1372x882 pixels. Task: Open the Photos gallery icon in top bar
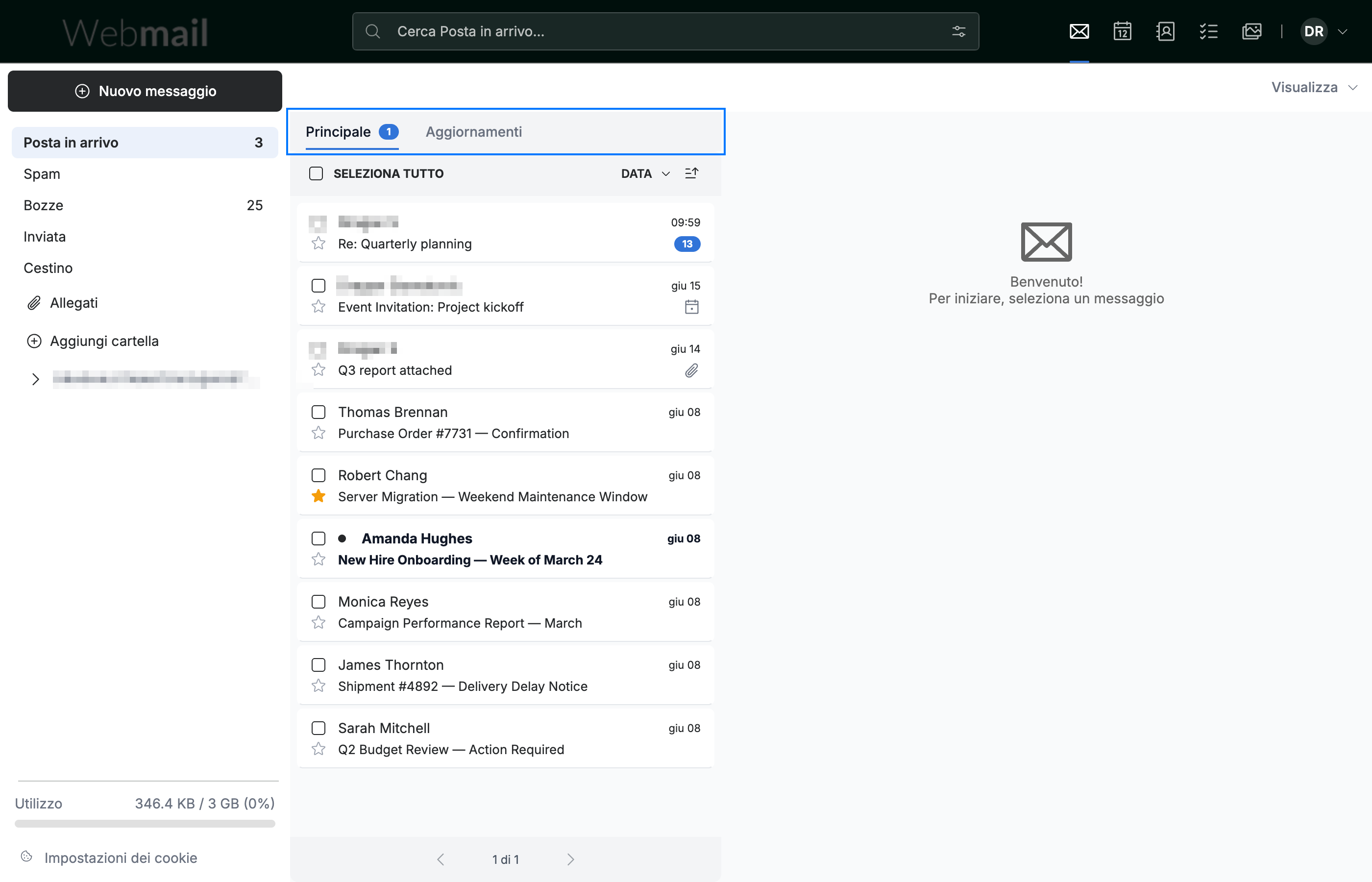1252,31
